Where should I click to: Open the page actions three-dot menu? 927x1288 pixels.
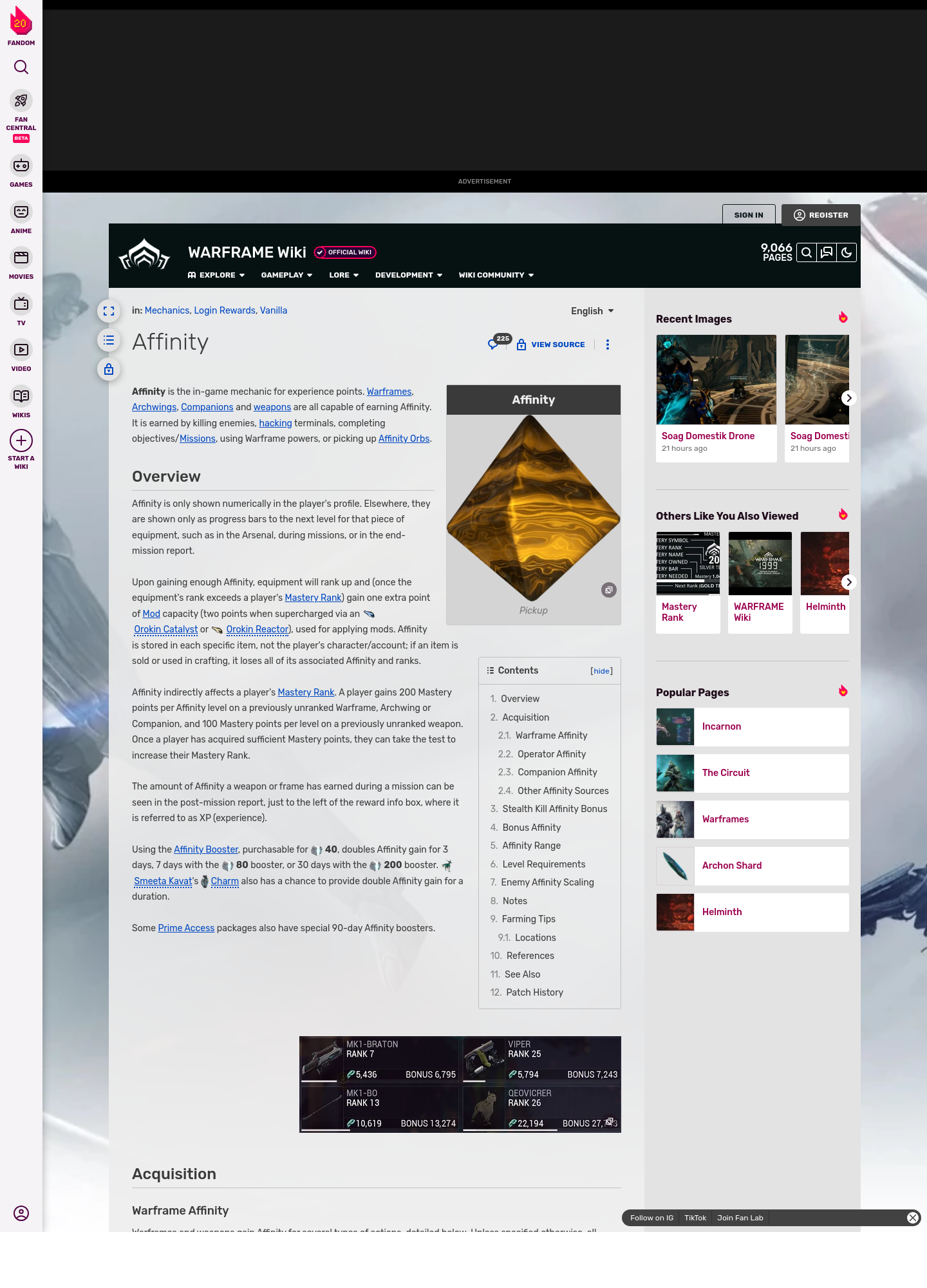tap(608, 345)
